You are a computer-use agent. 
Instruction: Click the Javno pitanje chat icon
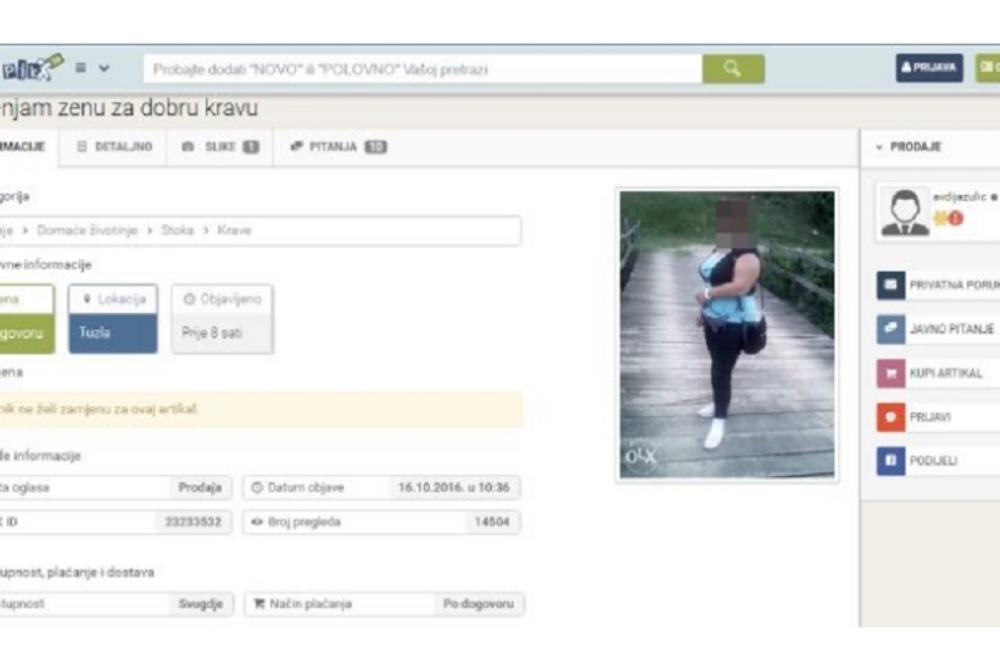[890, 329]
